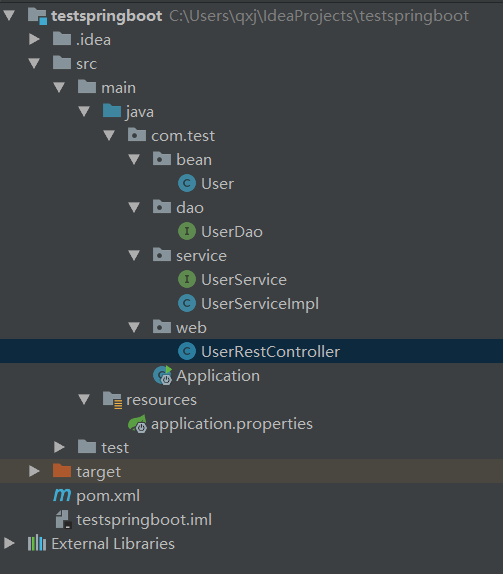The width and height of the screenshot is (503, 574).
Task: Select the UserService name
Action: coord(244,280)
